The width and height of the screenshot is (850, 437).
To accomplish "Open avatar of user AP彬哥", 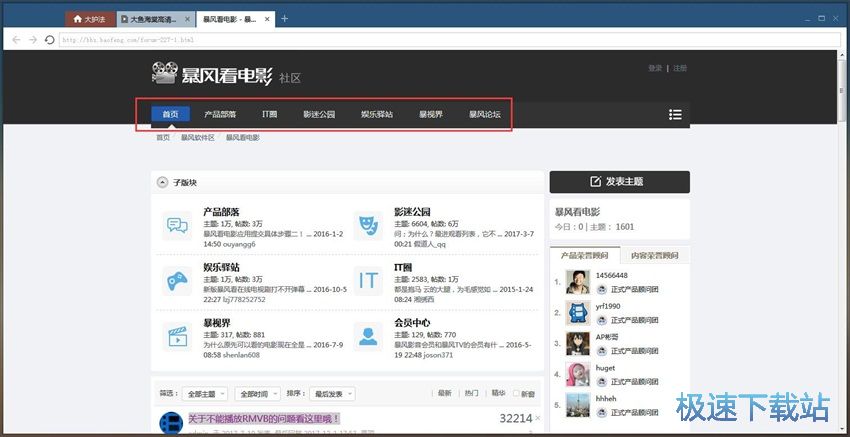I will [x=578, y=344].
